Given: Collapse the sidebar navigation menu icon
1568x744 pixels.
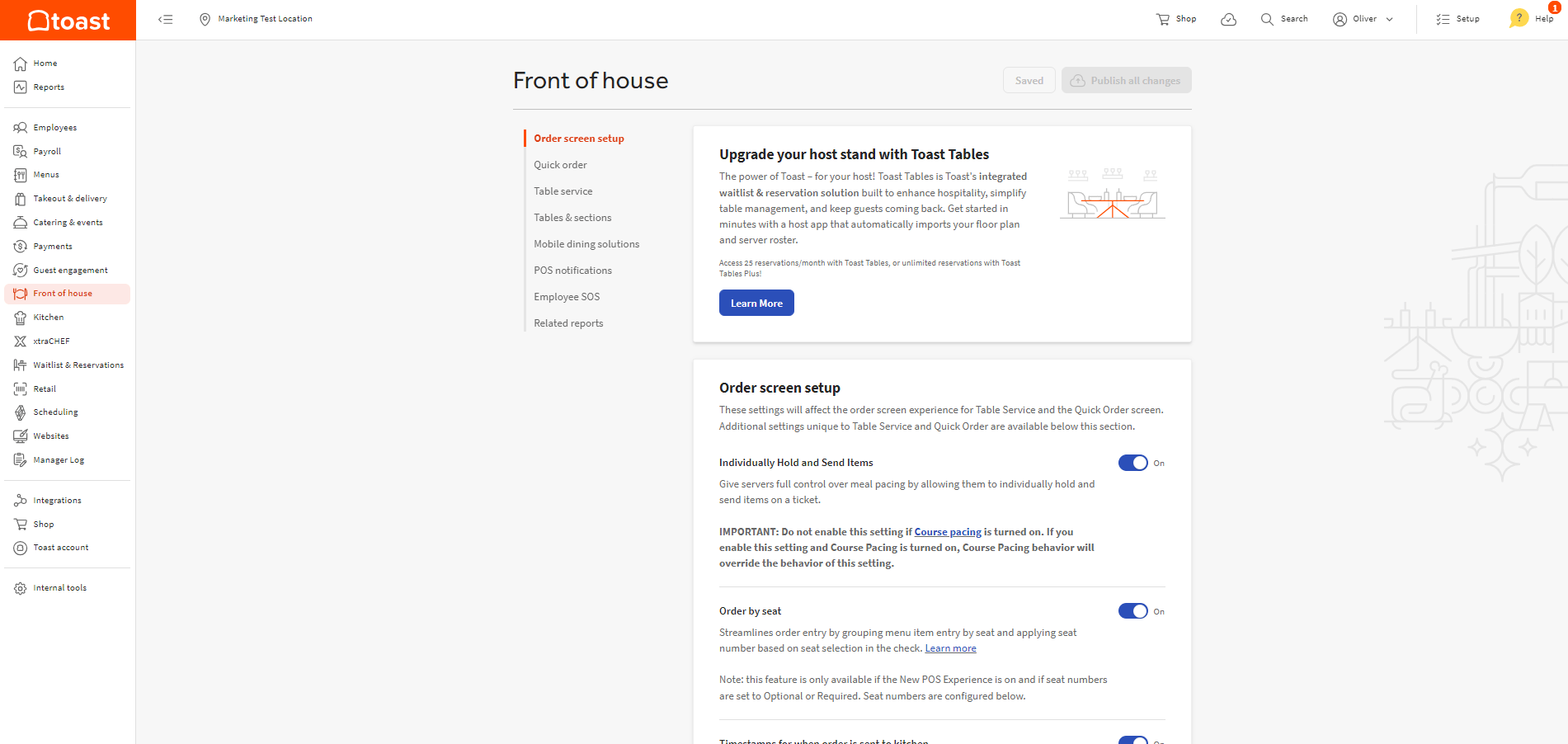Looking at the screenshot, I should click(166, 19).
